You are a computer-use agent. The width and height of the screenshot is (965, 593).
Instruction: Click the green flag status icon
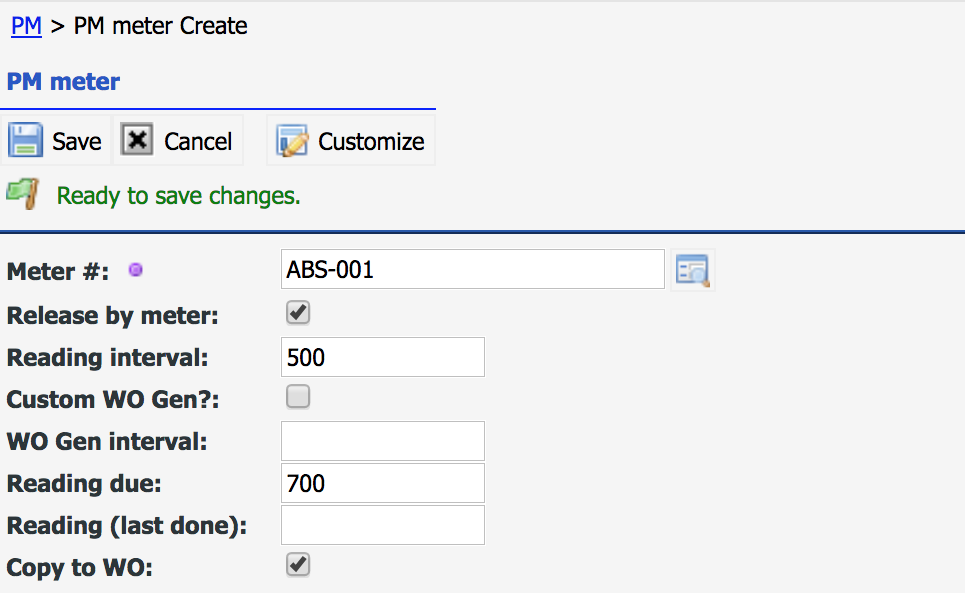tap(23, 193)
